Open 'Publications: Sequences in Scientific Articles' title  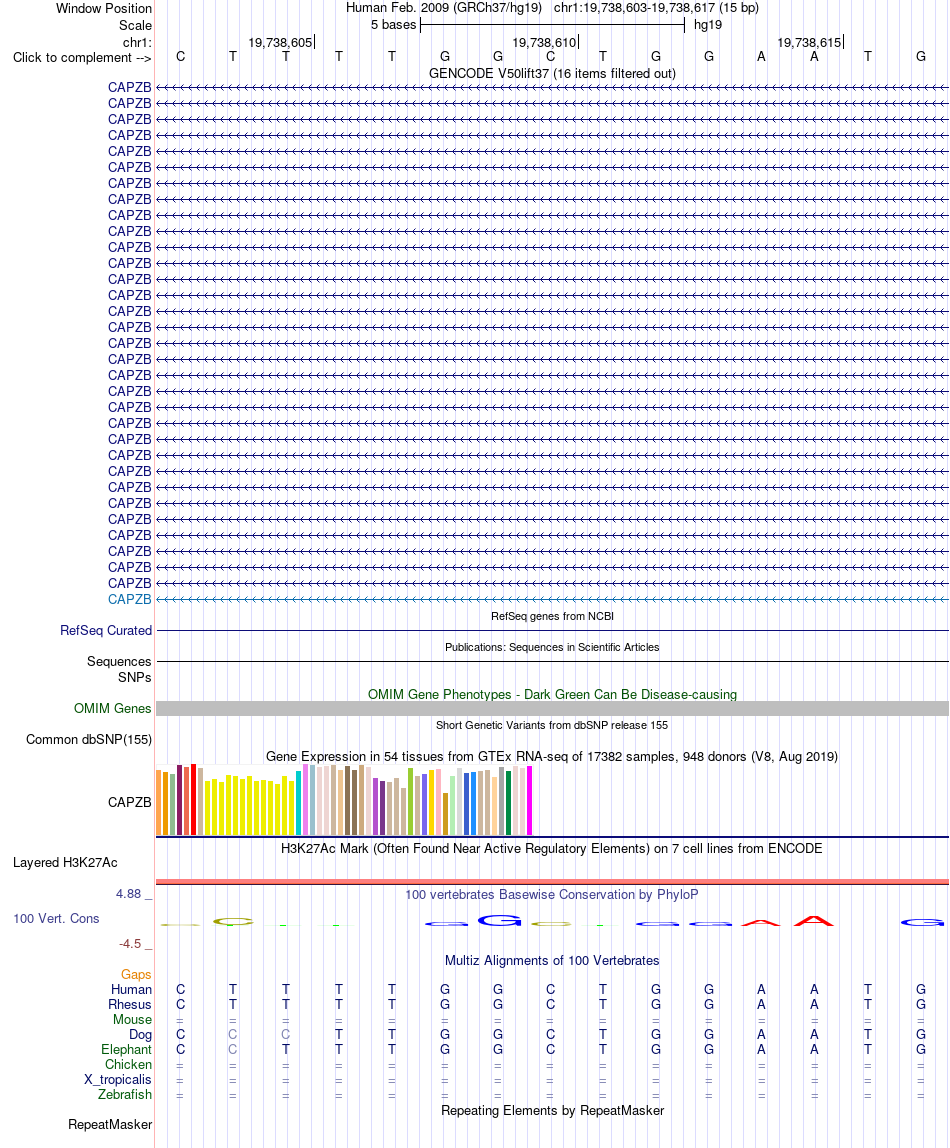tap(552, 647)
